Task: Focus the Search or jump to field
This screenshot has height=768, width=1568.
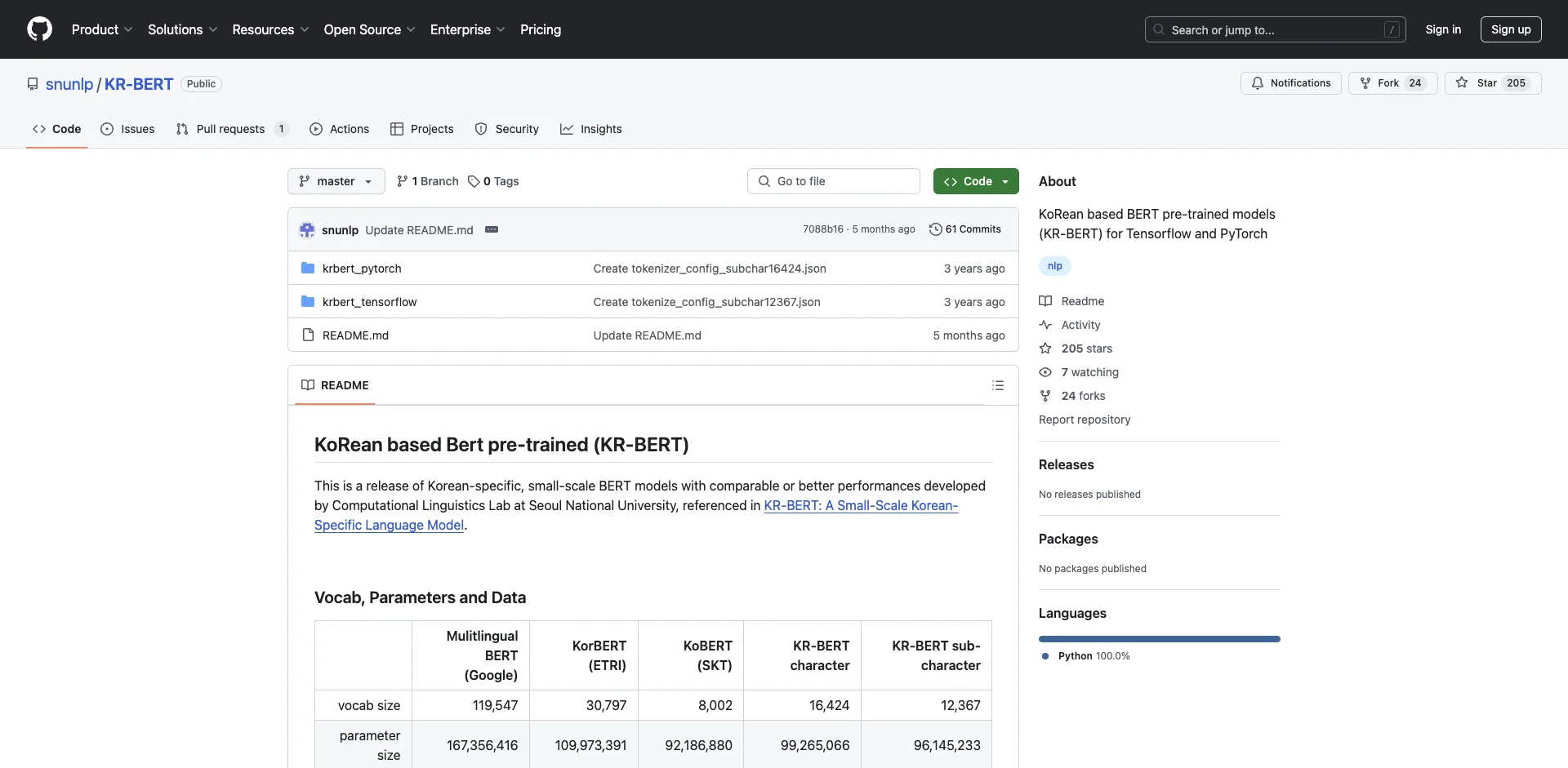Action: (1275, 29)
